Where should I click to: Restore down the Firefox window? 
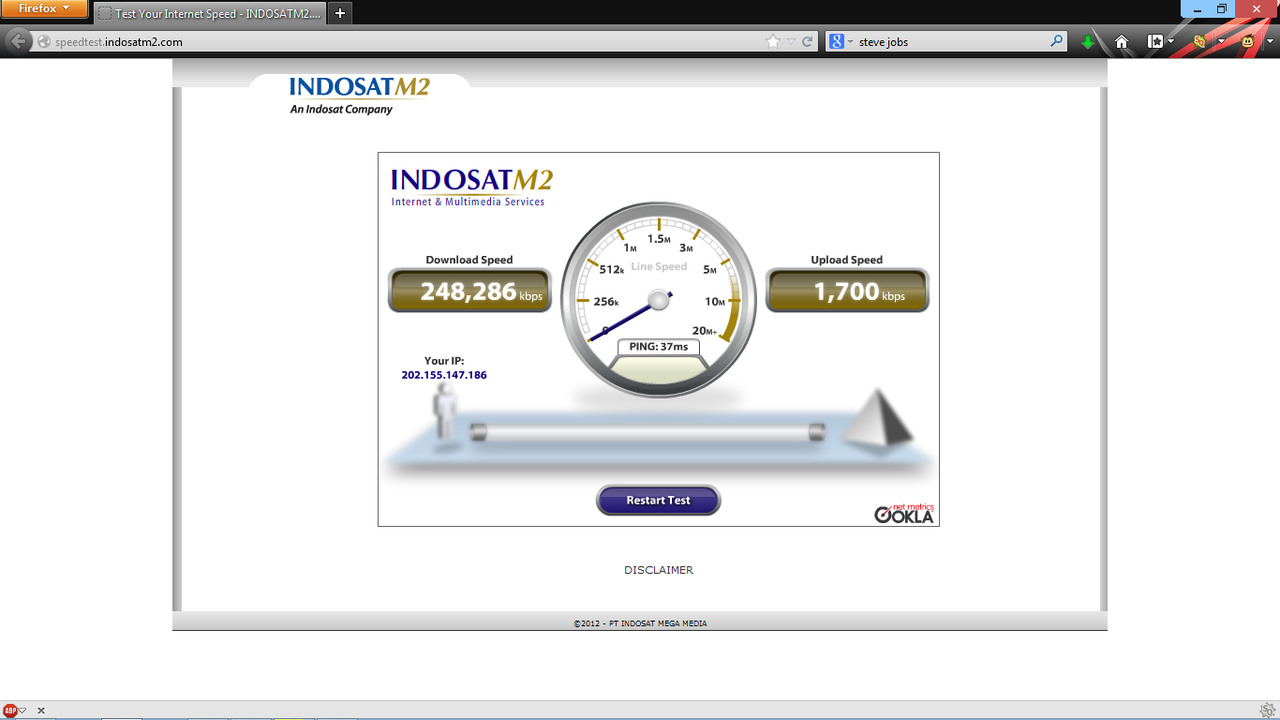coord(1221,8)
